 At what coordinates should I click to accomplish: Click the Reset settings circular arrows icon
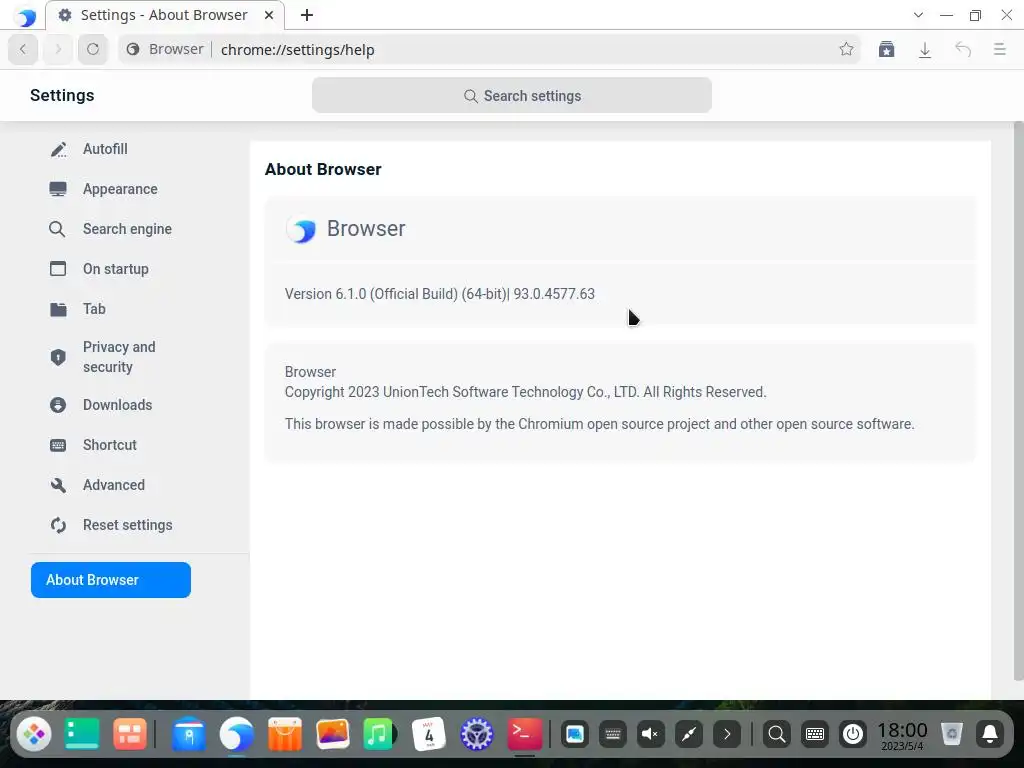click(x=58, y=525)
